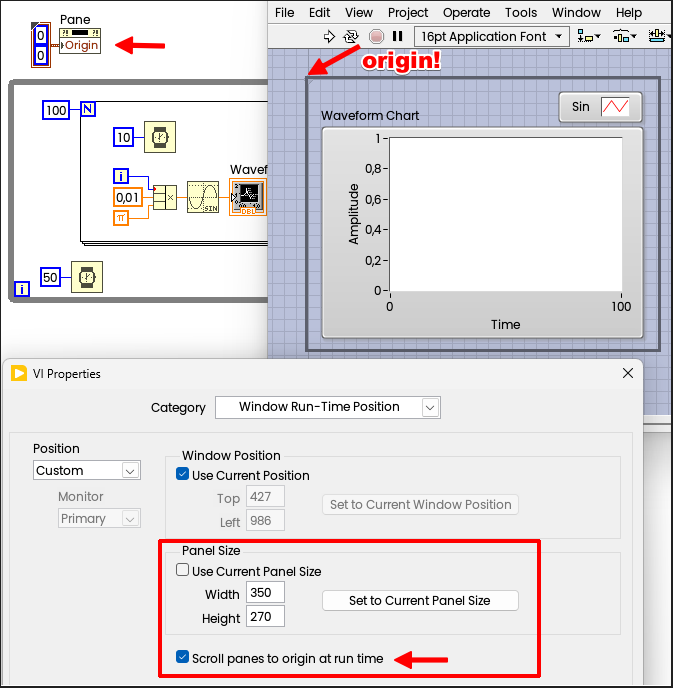Click Set to Current Window Position button
The width and height of the screenshot is (673, 688).
[x=420, y=505]
